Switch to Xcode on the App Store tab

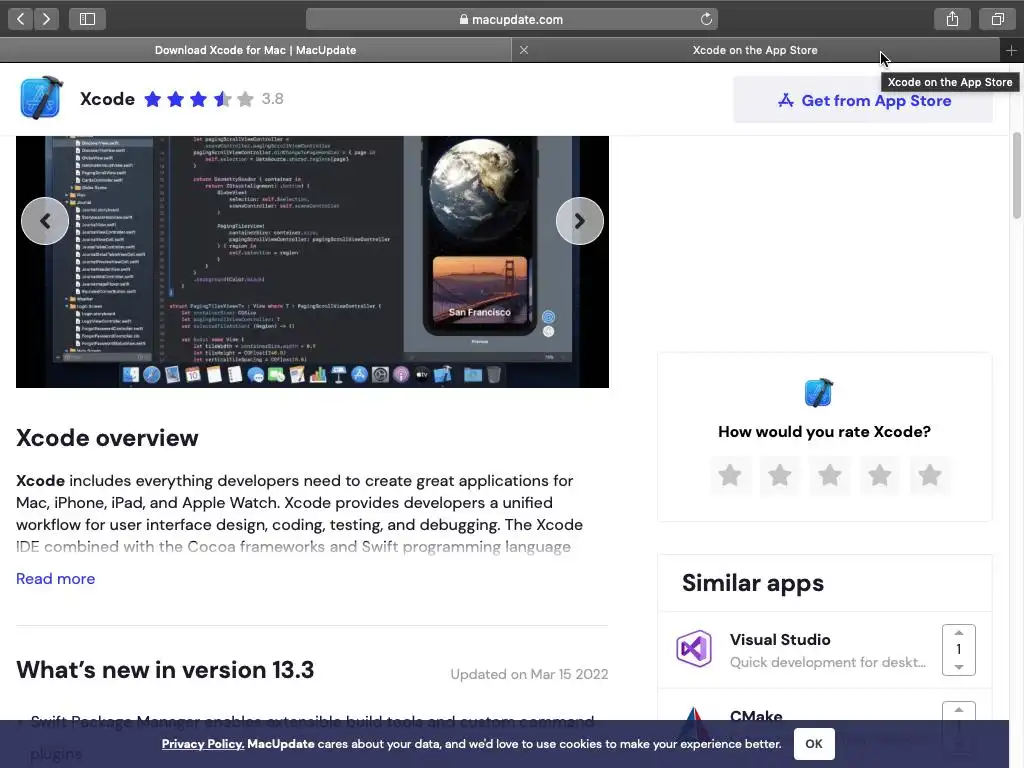click(x=755, y=50)
